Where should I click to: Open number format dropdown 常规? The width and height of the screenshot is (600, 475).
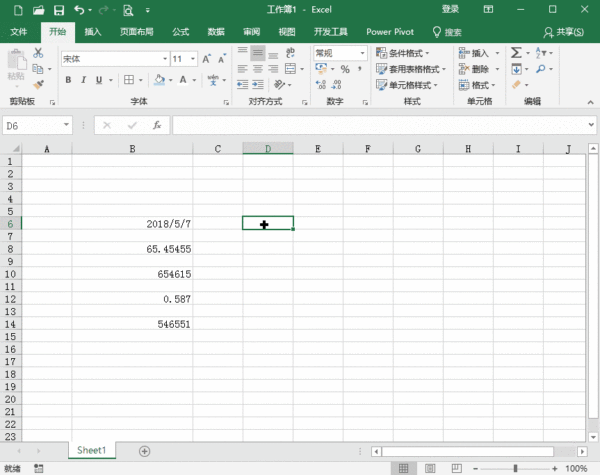[x=362, y=53]
